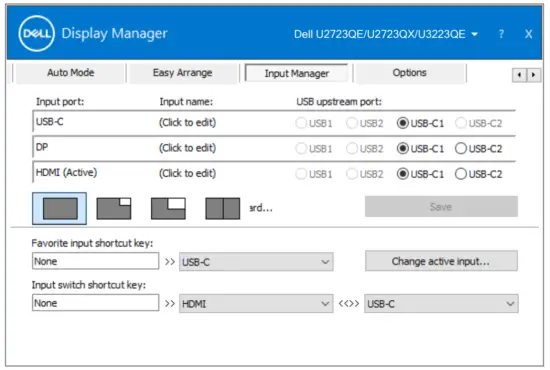Click Change active input button
This screenshot has width=550, height=370.
point(441,261)
